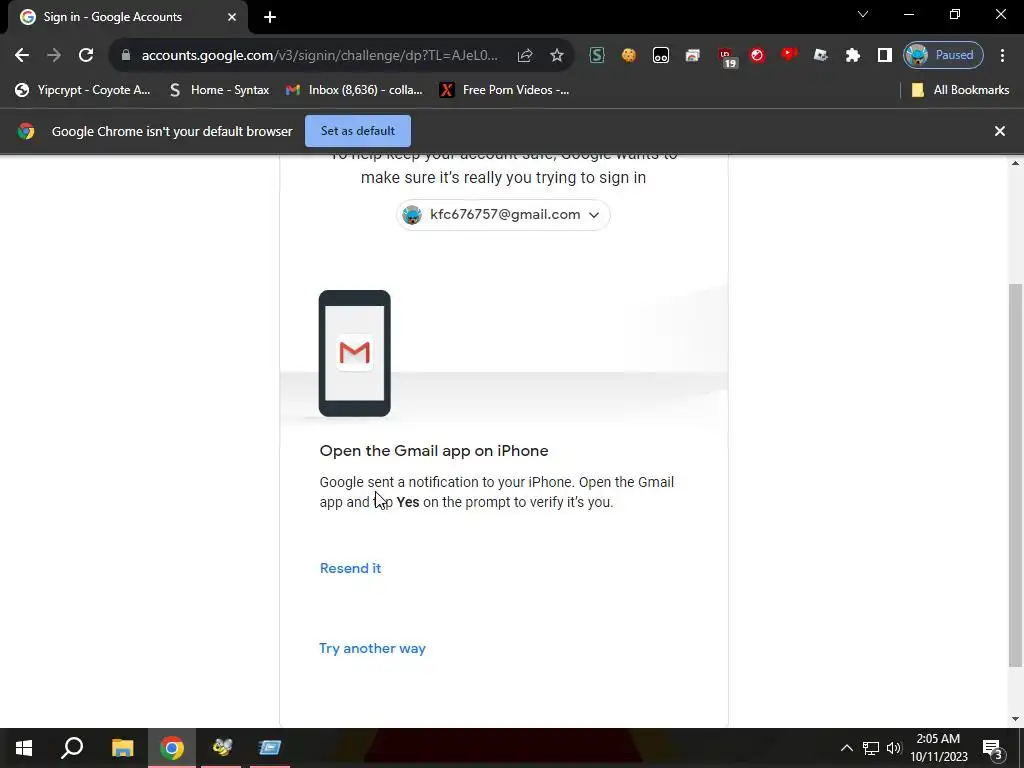This screenshot has width=1024, height=768.
Task: Show hidden system tray icons
Action: click(846, 748)
